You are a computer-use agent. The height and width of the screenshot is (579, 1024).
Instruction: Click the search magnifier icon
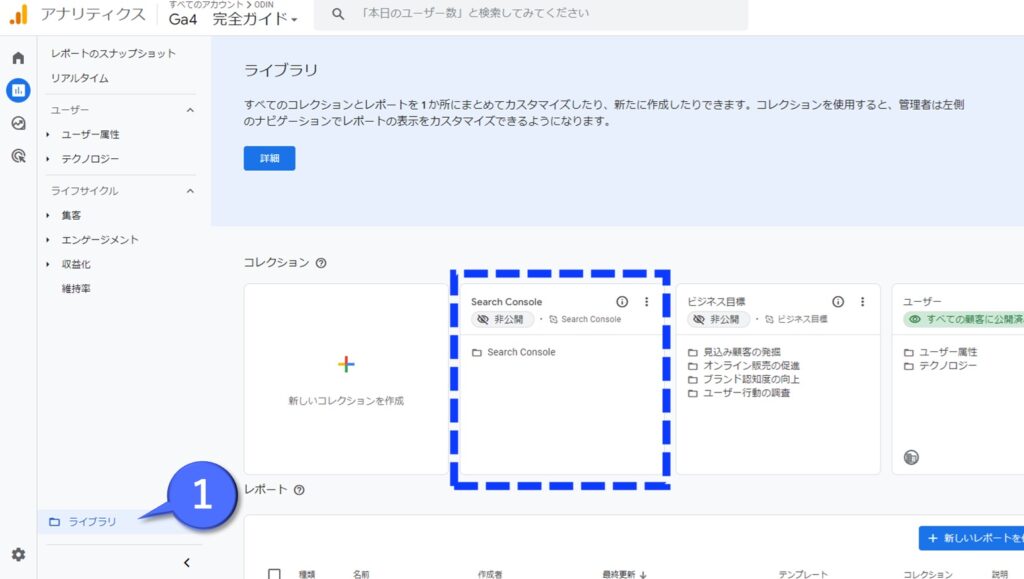pyautogui.click(x=338, y=14)
